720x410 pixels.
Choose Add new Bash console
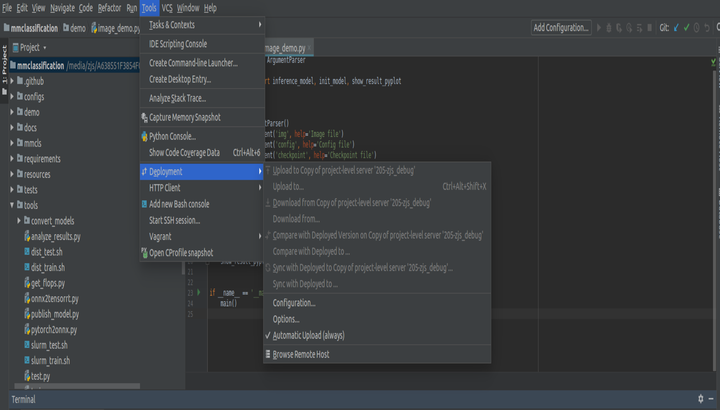coord(202,204)
